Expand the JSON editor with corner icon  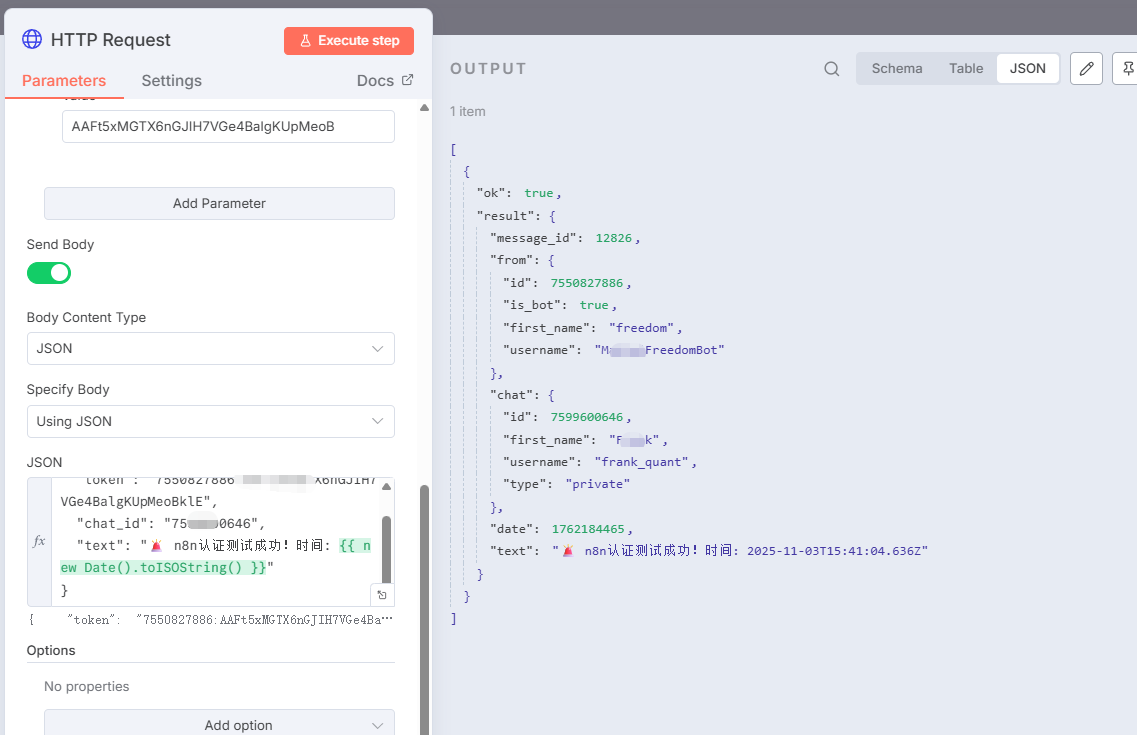(381, 595)
